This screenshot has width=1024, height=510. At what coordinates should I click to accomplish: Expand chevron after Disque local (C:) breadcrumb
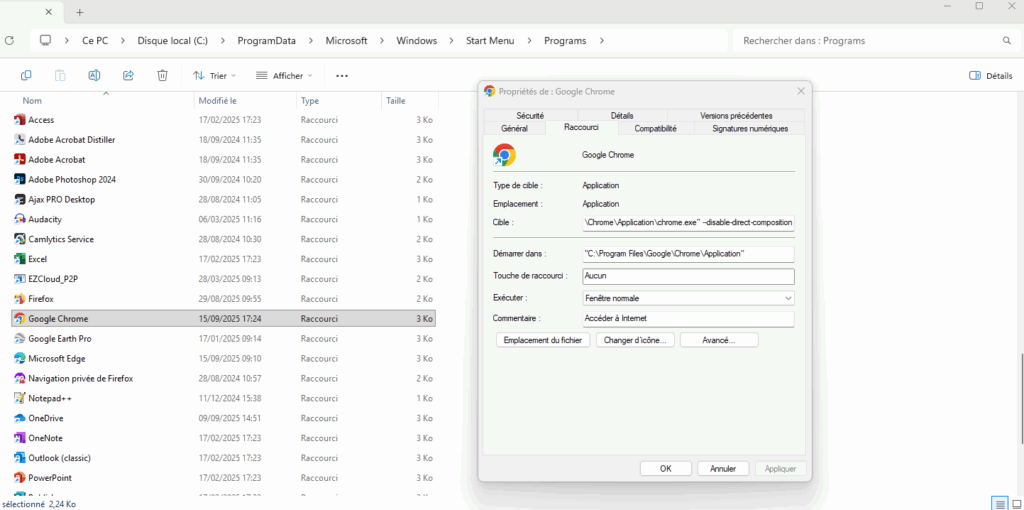(x=223, y=40)
